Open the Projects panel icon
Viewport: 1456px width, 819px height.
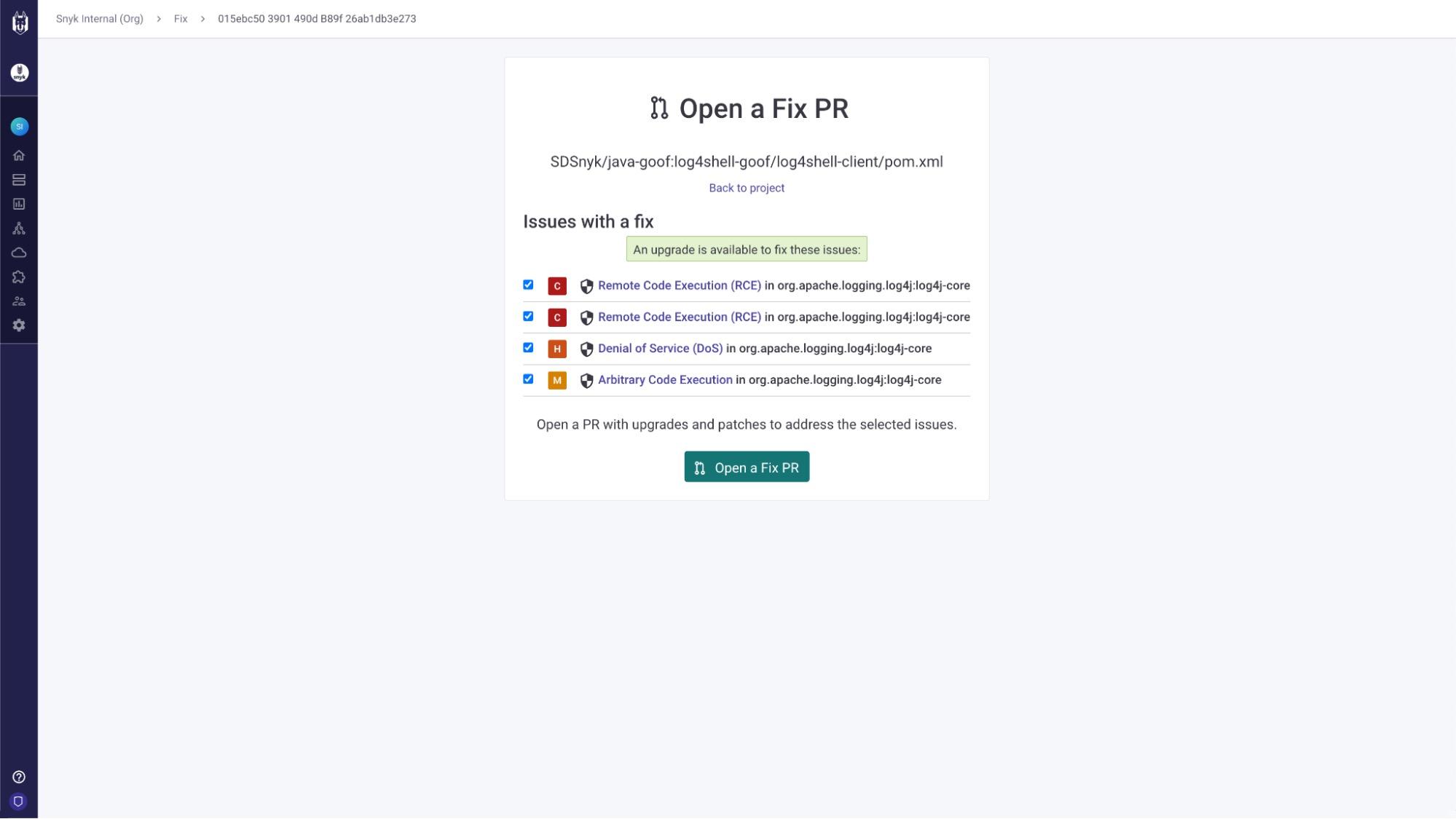19,180
